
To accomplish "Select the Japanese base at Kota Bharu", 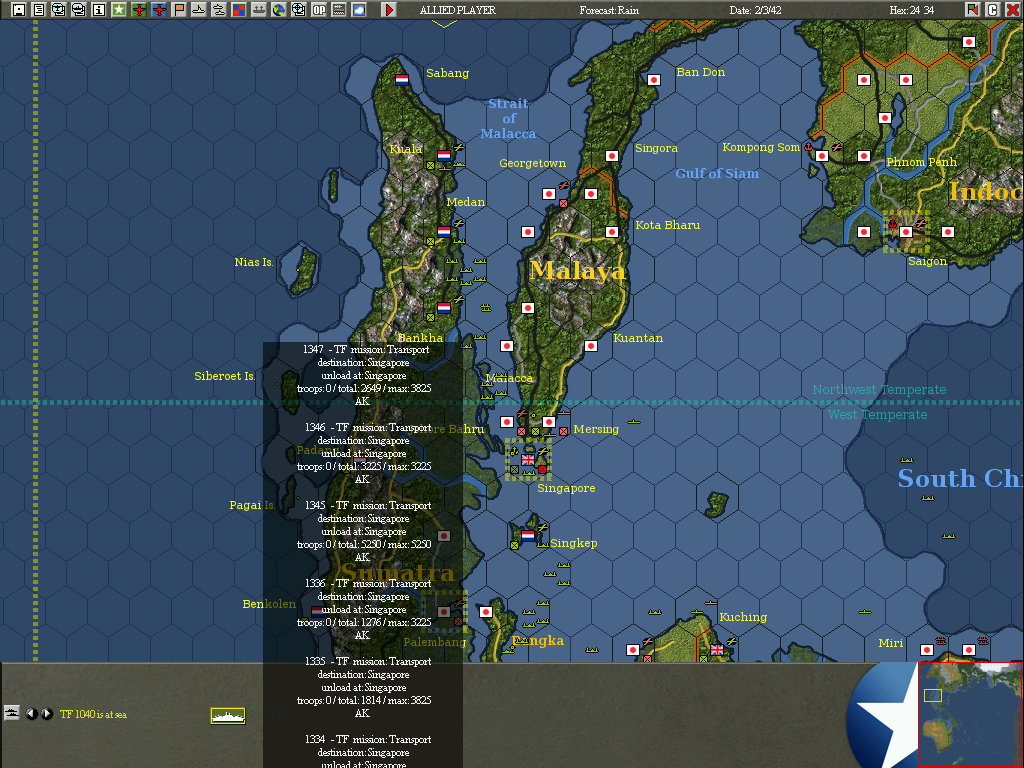I will point(612,232).
